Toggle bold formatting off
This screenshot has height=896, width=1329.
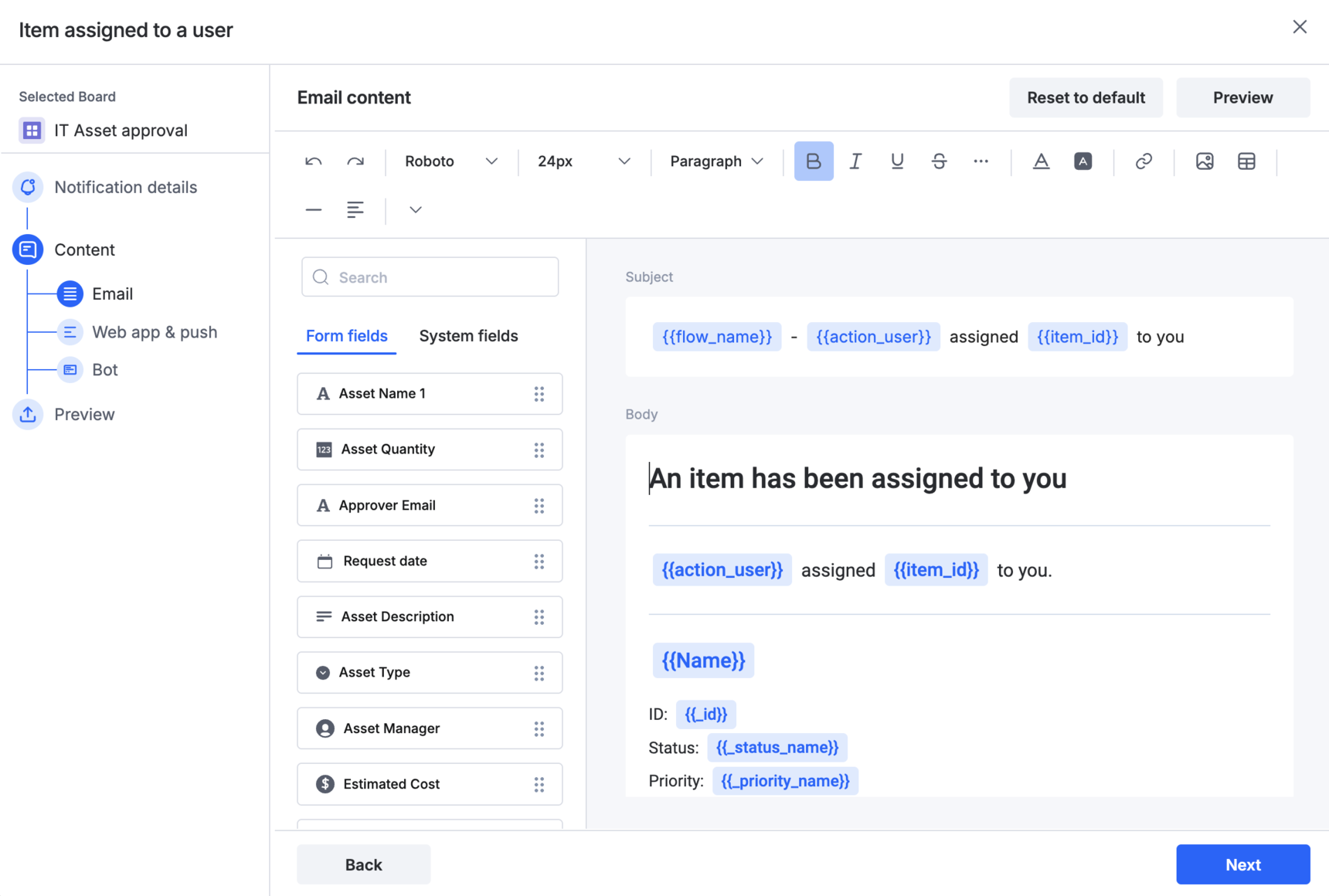coord(813,161)
